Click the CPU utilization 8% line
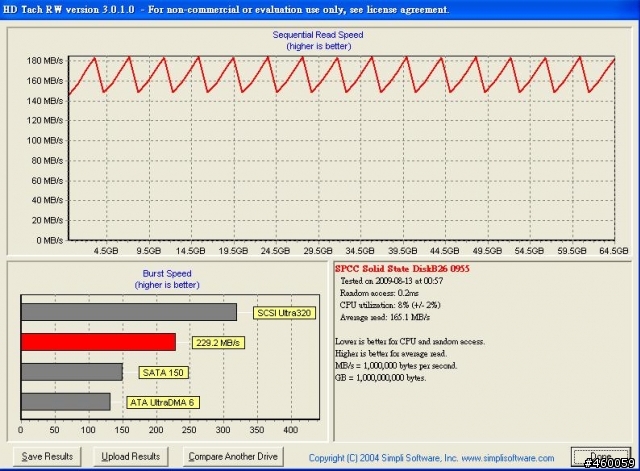Viewport: 640px width, 471px height. tap(390, 305)
